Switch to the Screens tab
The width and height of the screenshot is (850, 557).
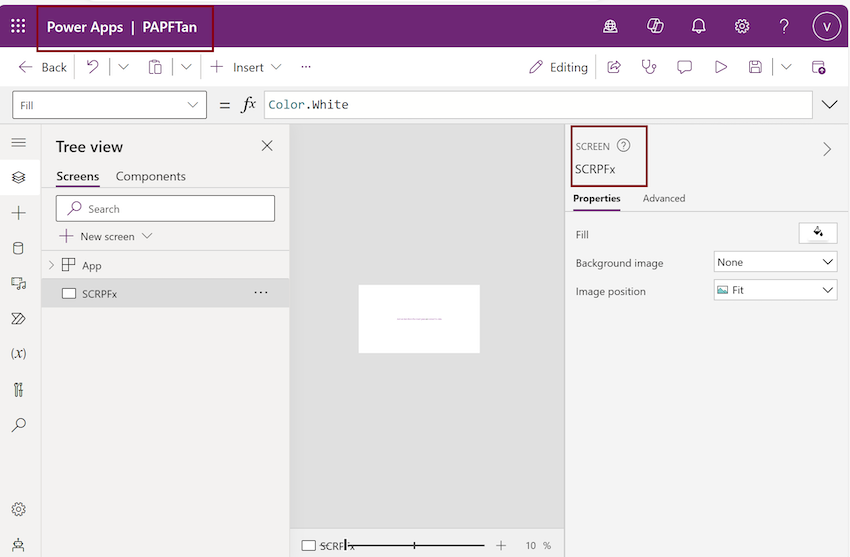pyautogui.click(x=78, y=177)
